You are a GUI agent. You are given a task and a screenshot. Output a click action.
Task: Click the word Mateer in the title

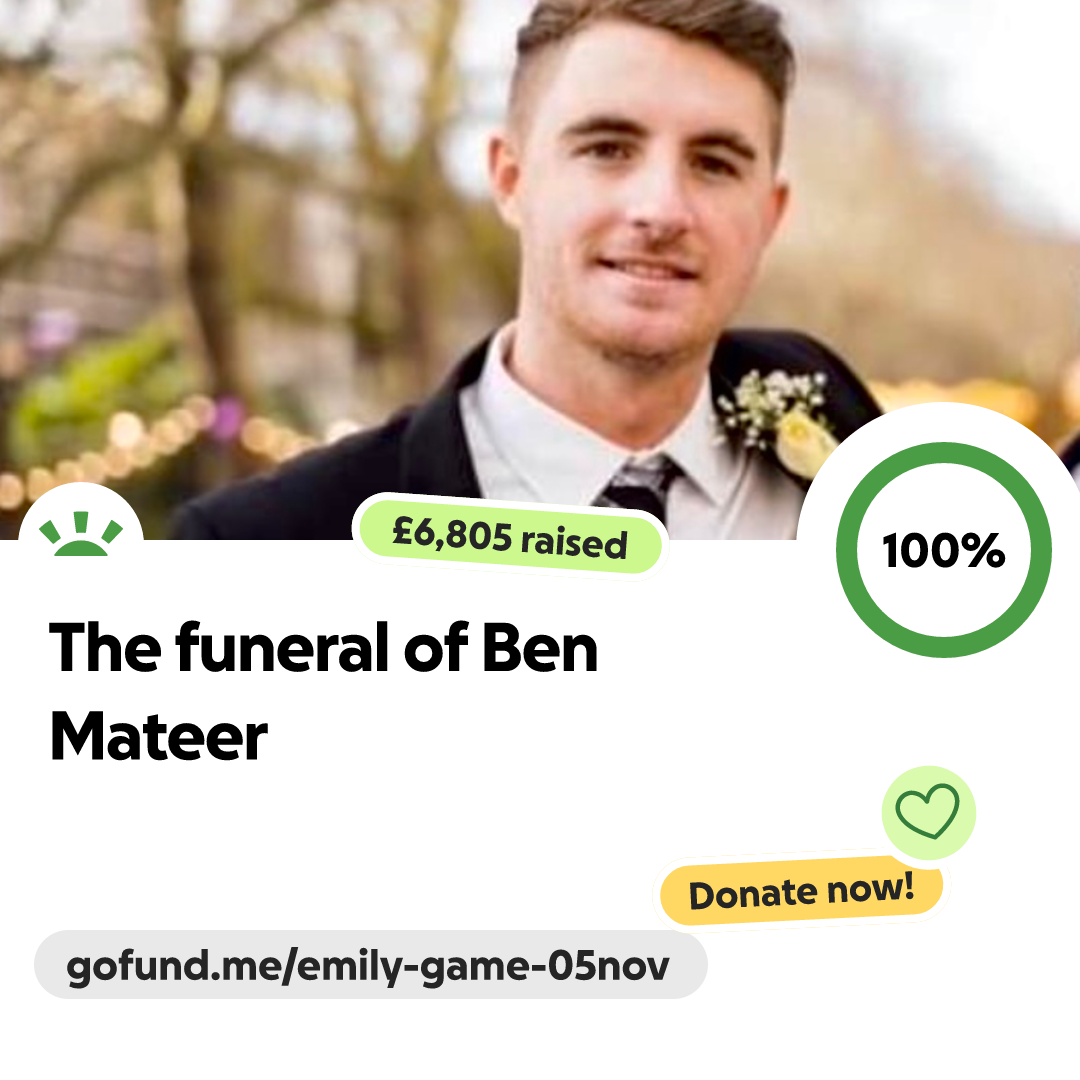pos(158,737)
